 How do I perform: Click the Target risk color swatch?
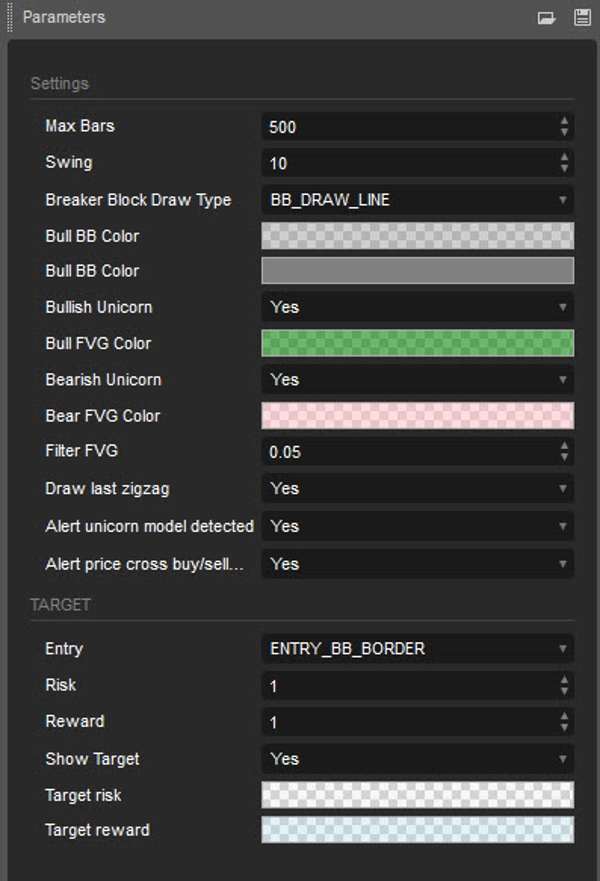coord(417,795)
